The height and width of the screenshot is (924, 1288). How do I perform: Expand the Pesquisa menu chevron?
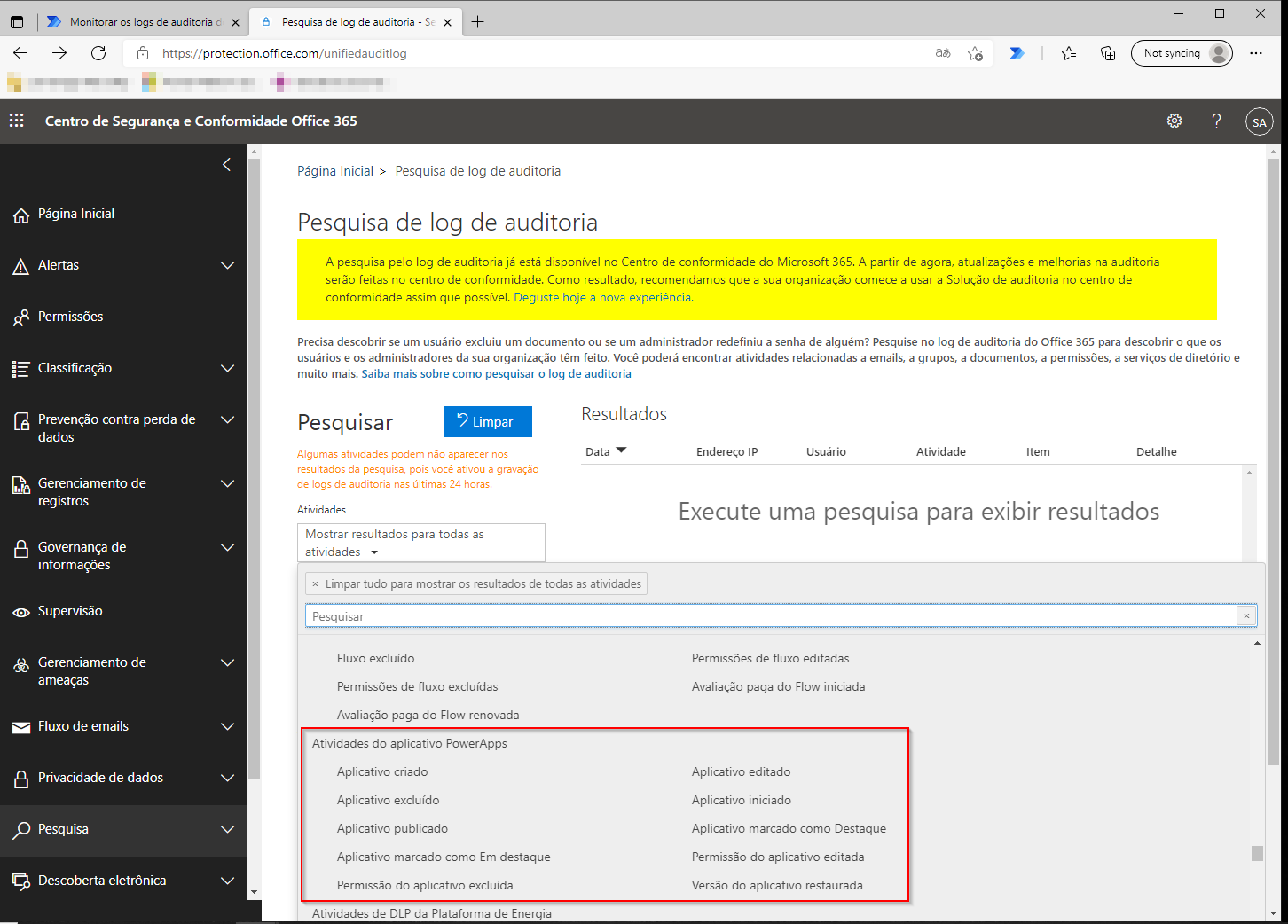pos(228,829)
